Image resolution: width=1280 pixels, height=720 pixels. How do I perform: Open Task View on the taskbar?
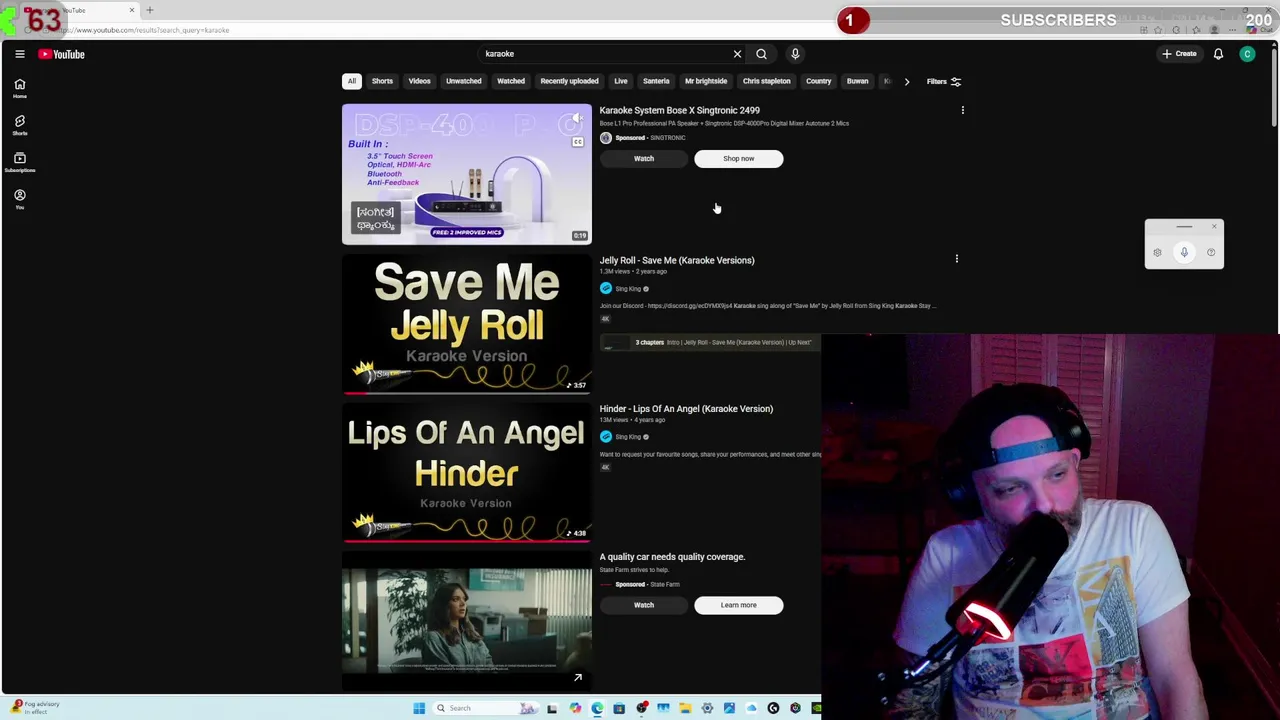552,708
